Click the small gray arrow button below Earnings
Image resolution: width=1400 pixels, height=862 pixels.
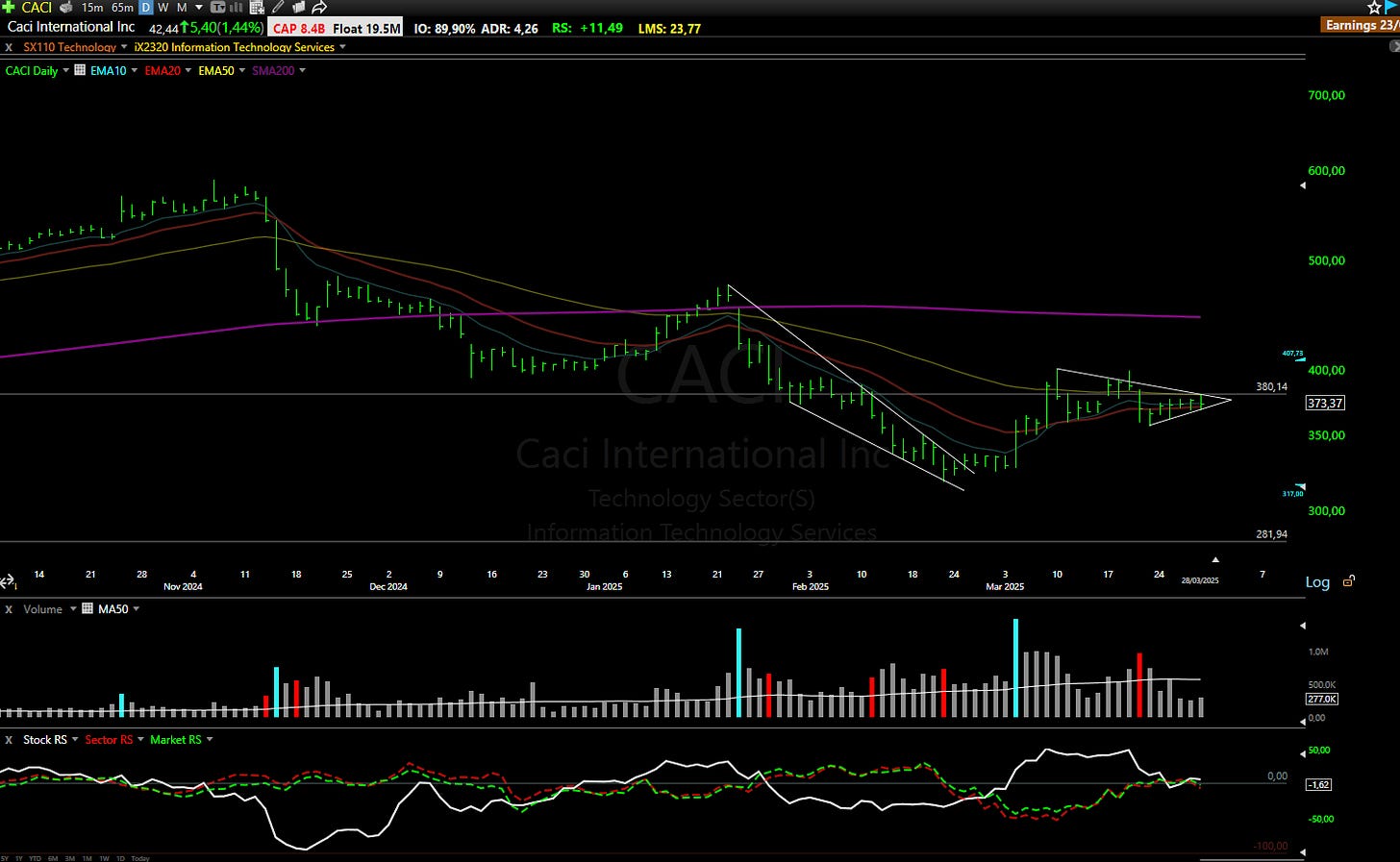coord(1394,46)
